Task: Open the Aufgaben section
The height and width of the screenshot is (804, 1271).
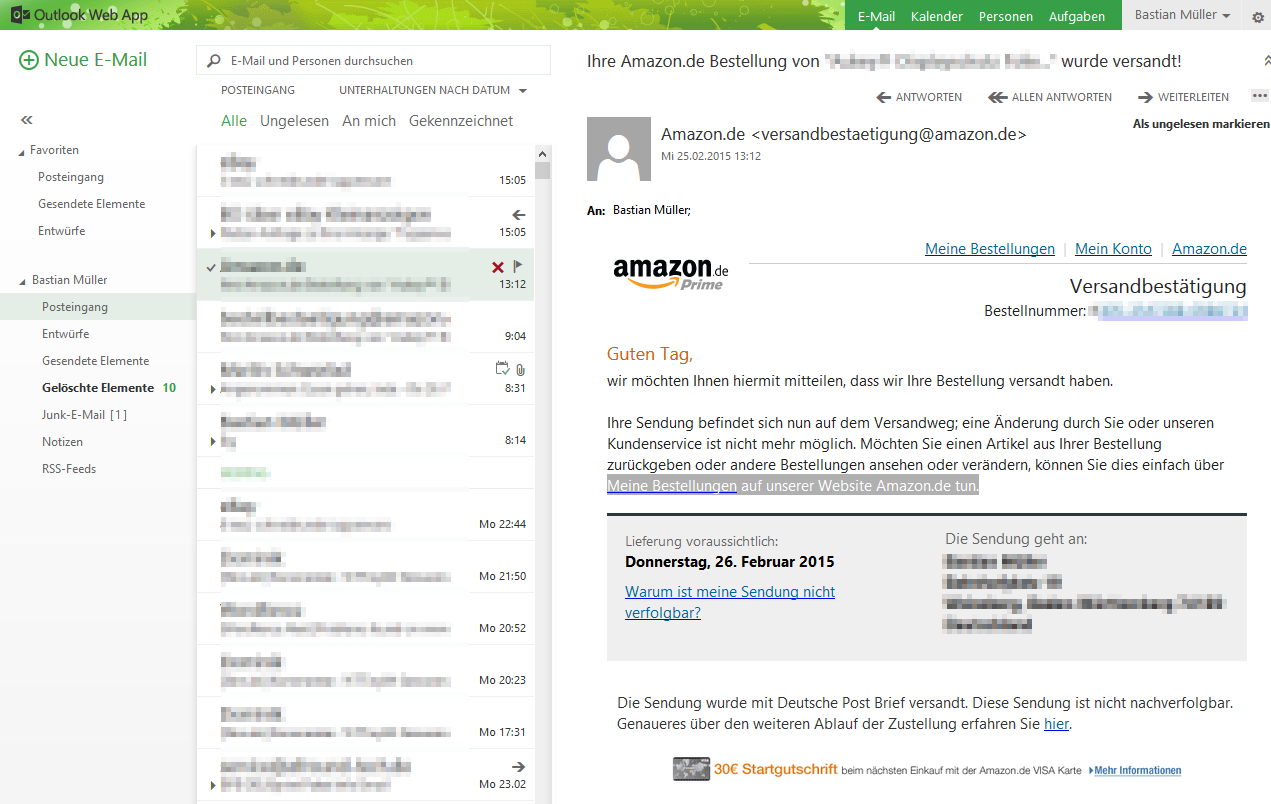Action: coord(1077,16)
